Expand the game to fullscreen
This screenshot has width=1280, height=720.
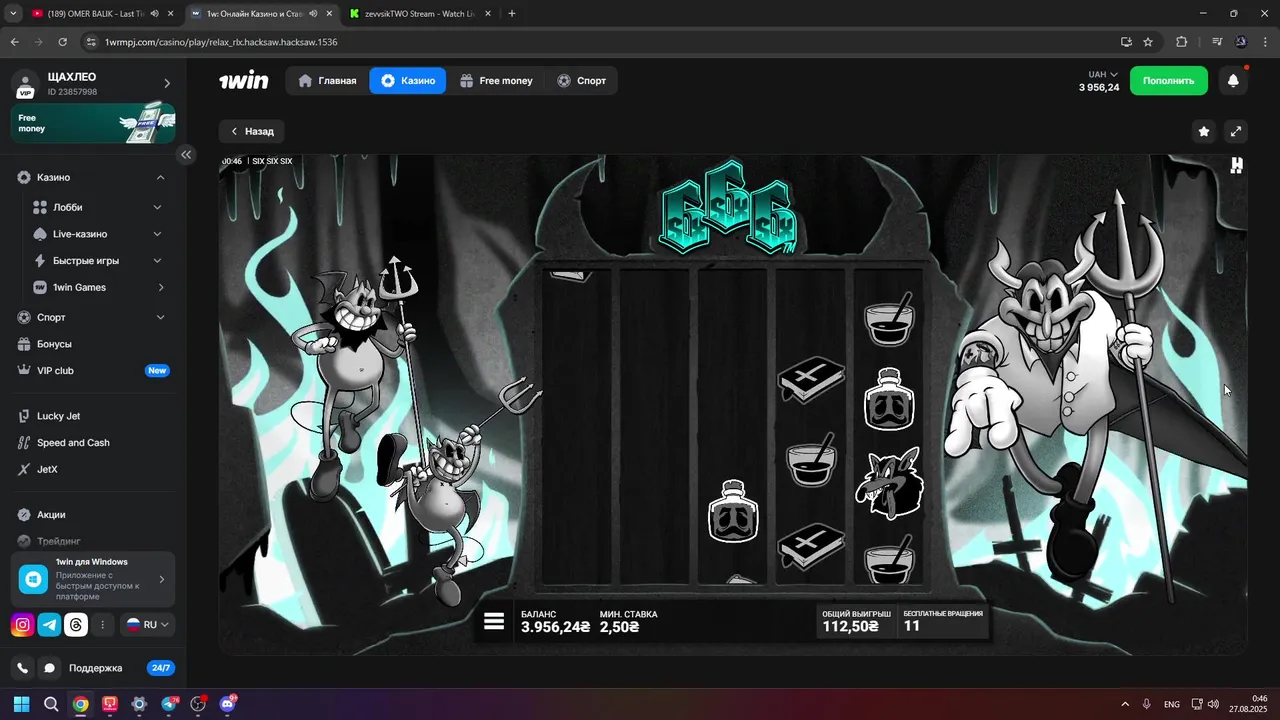[x=1235, y=131]
